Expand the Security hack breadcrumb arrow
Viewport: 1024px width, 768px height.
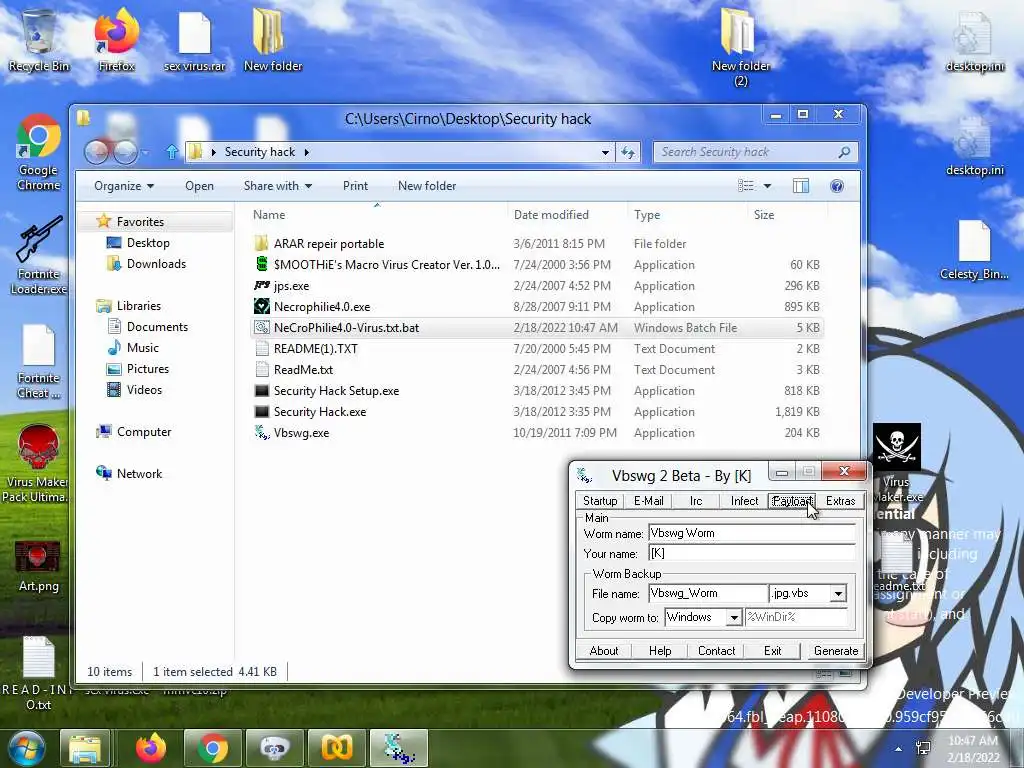[306, 152]
